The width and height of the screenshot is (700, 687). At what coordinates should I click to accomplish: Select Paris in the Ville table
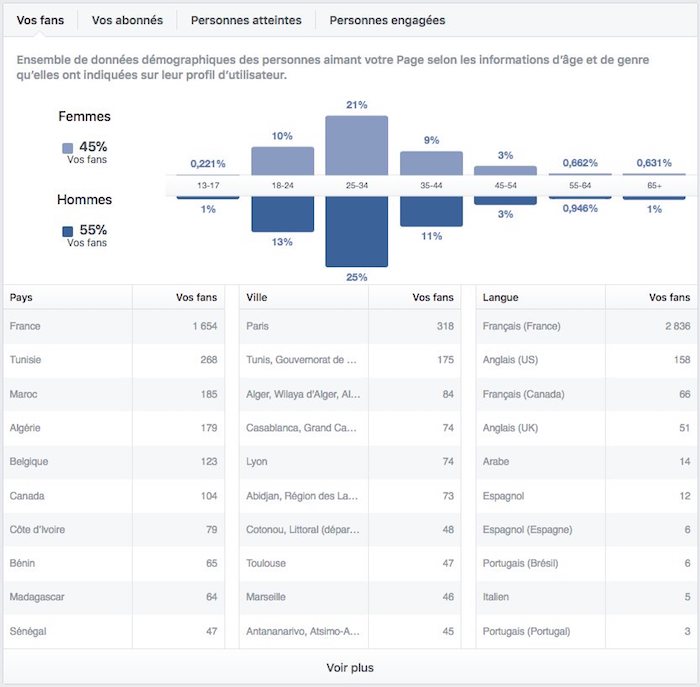(349, 326)
